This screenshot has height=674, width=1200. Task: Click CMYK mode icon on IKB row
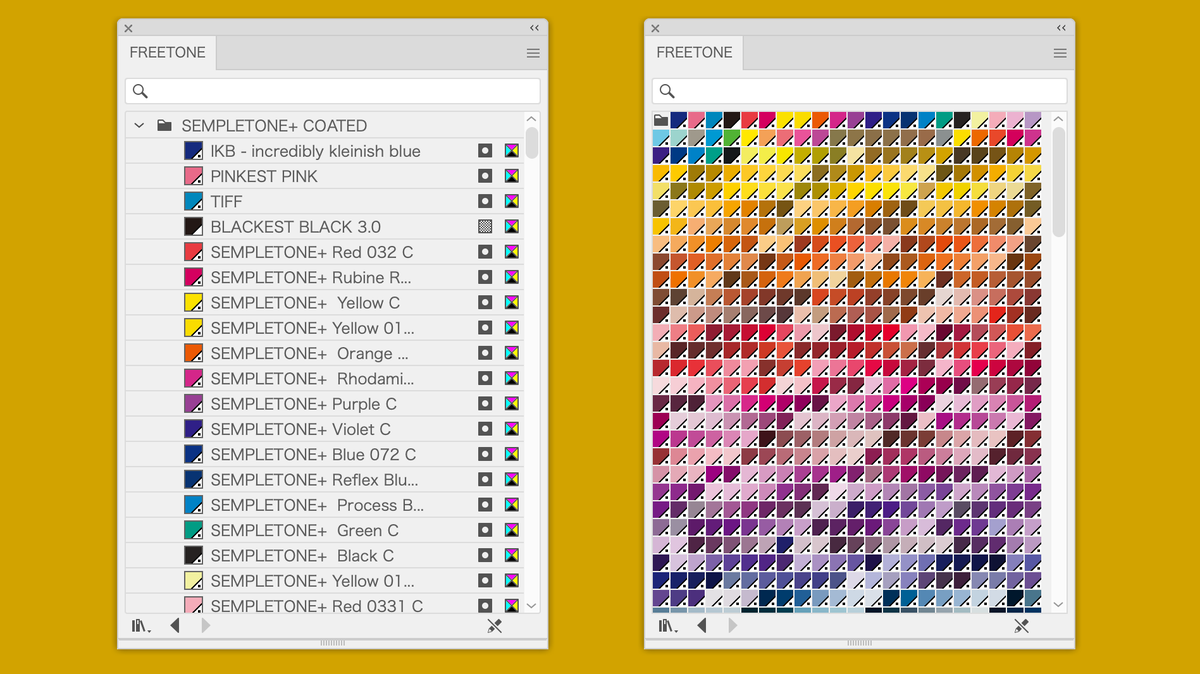coord(511,151)
